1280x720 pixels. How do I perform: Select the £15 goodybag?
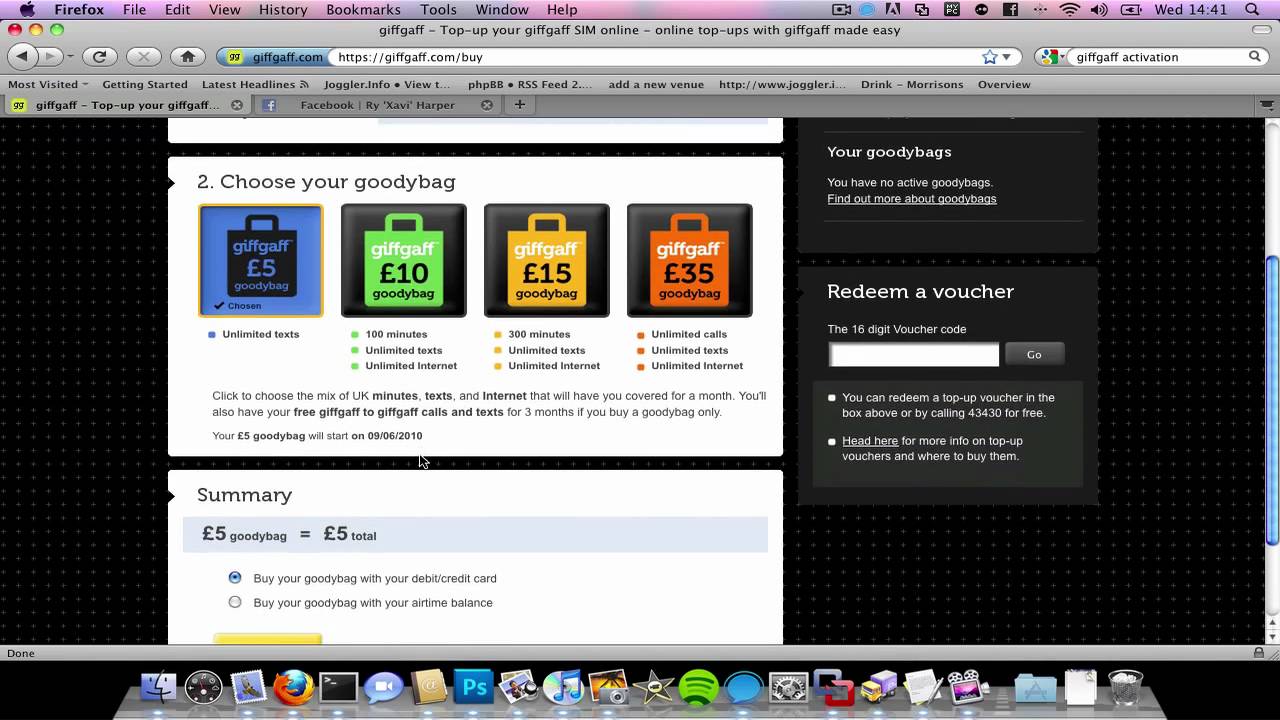point(547,260)
